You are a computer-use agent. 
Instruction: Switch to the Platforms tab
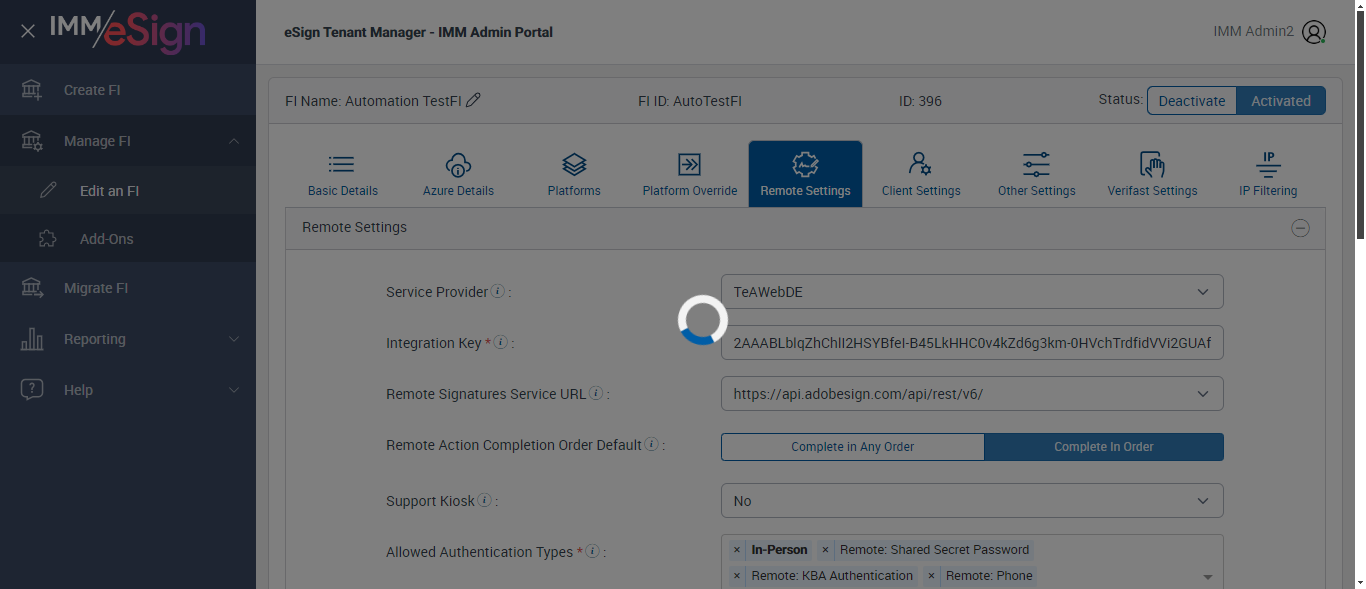[574, 174]
